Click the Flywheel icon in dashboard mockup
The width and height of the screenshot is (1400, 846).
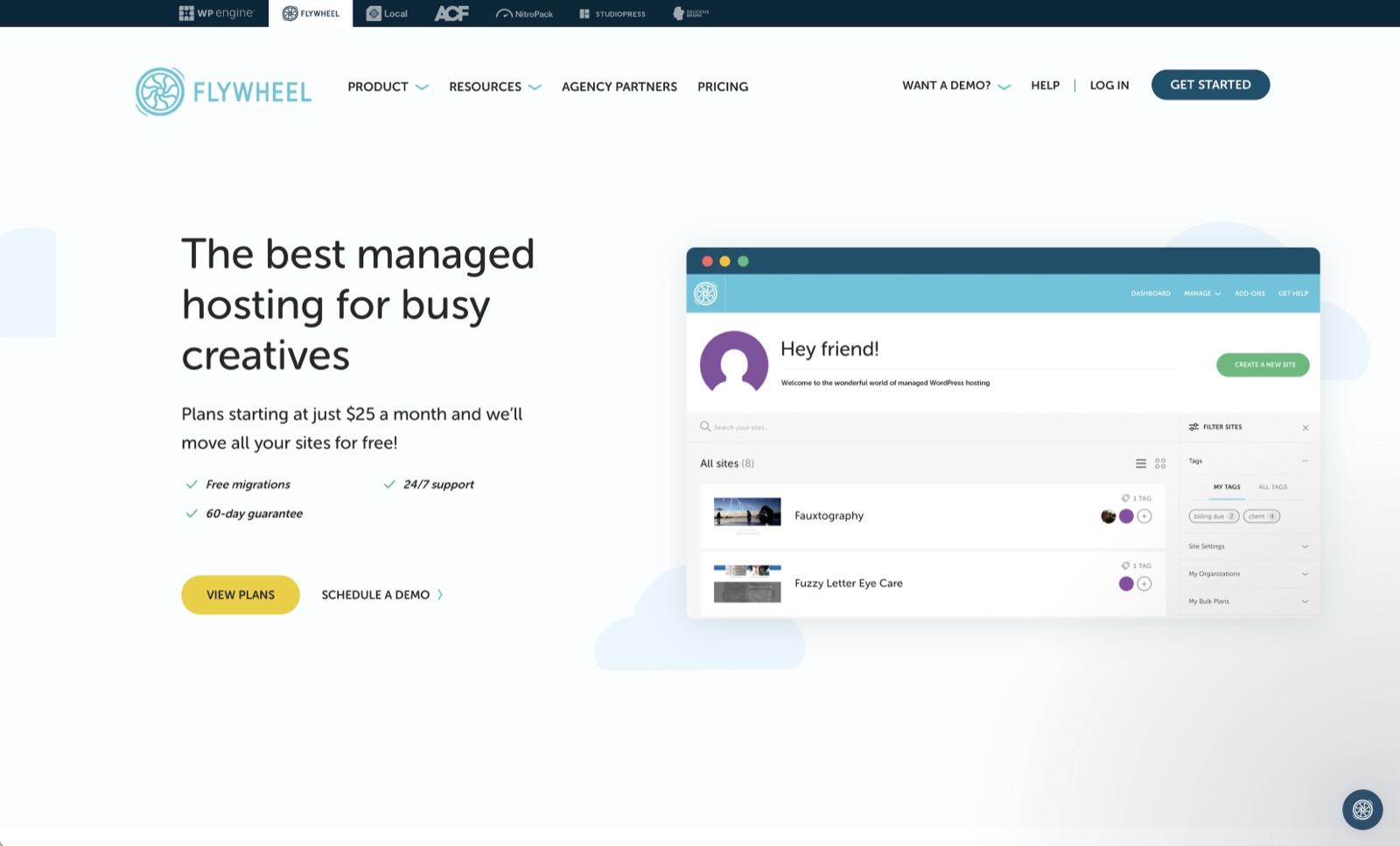pos(706,294)
